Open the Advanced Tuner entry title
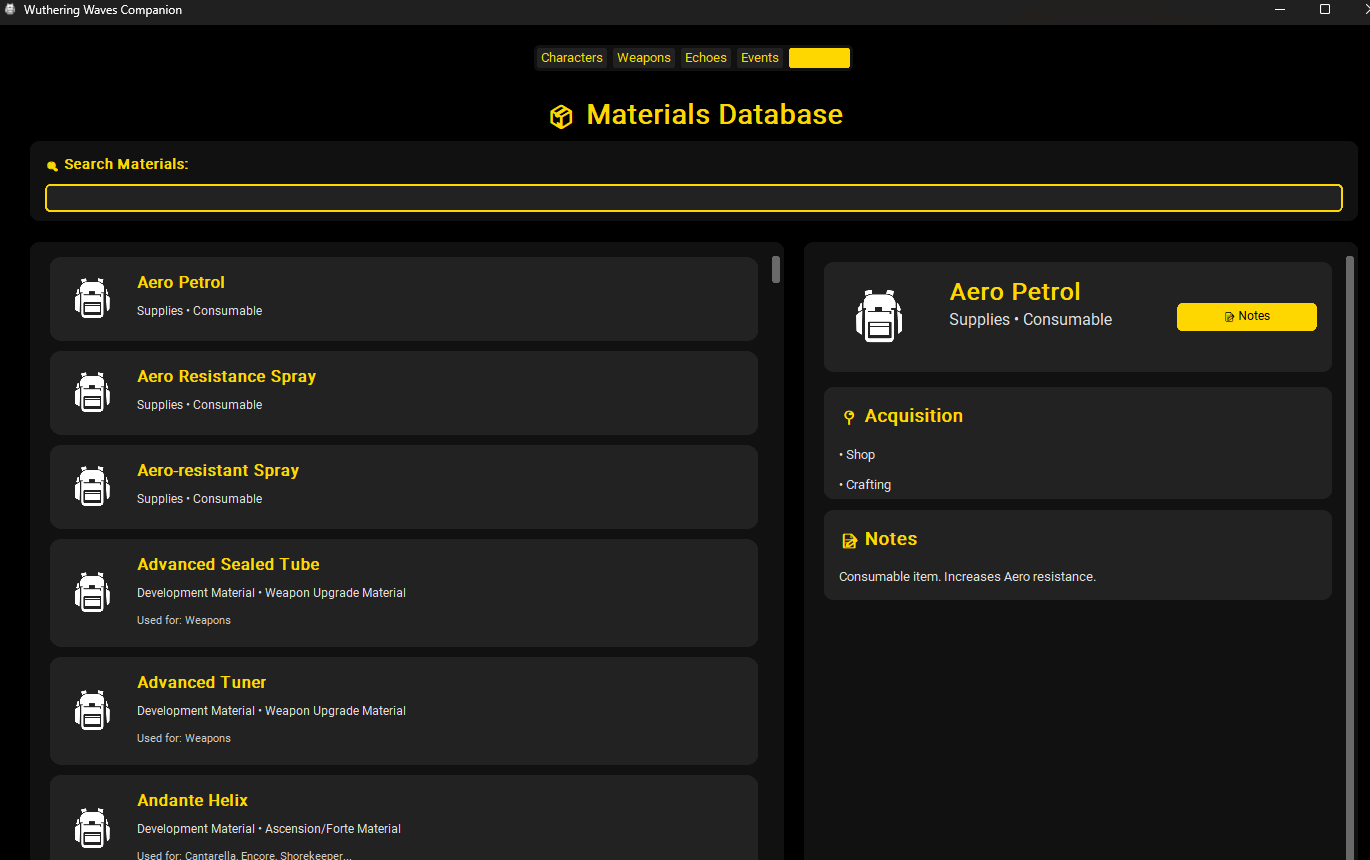Viewport: 1370px width, 860px height. (202, 683)
